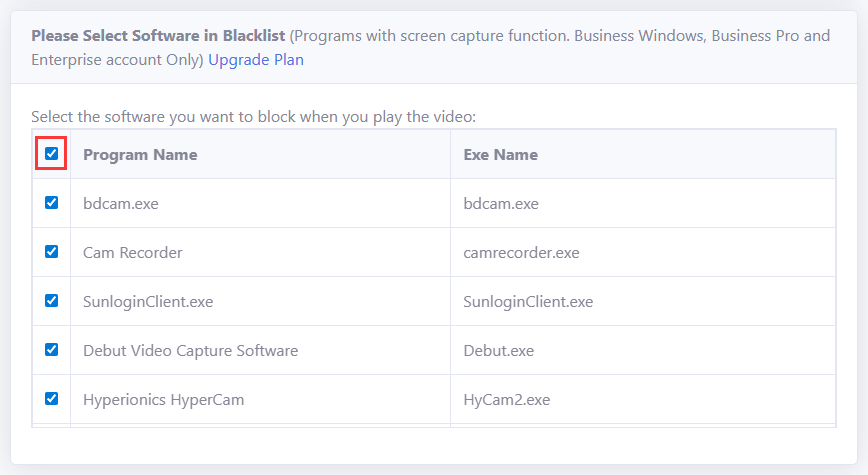The height and width of the screenshot is (475, 868).
Task: Click the Exe Name column header
Action: [500, 155]
